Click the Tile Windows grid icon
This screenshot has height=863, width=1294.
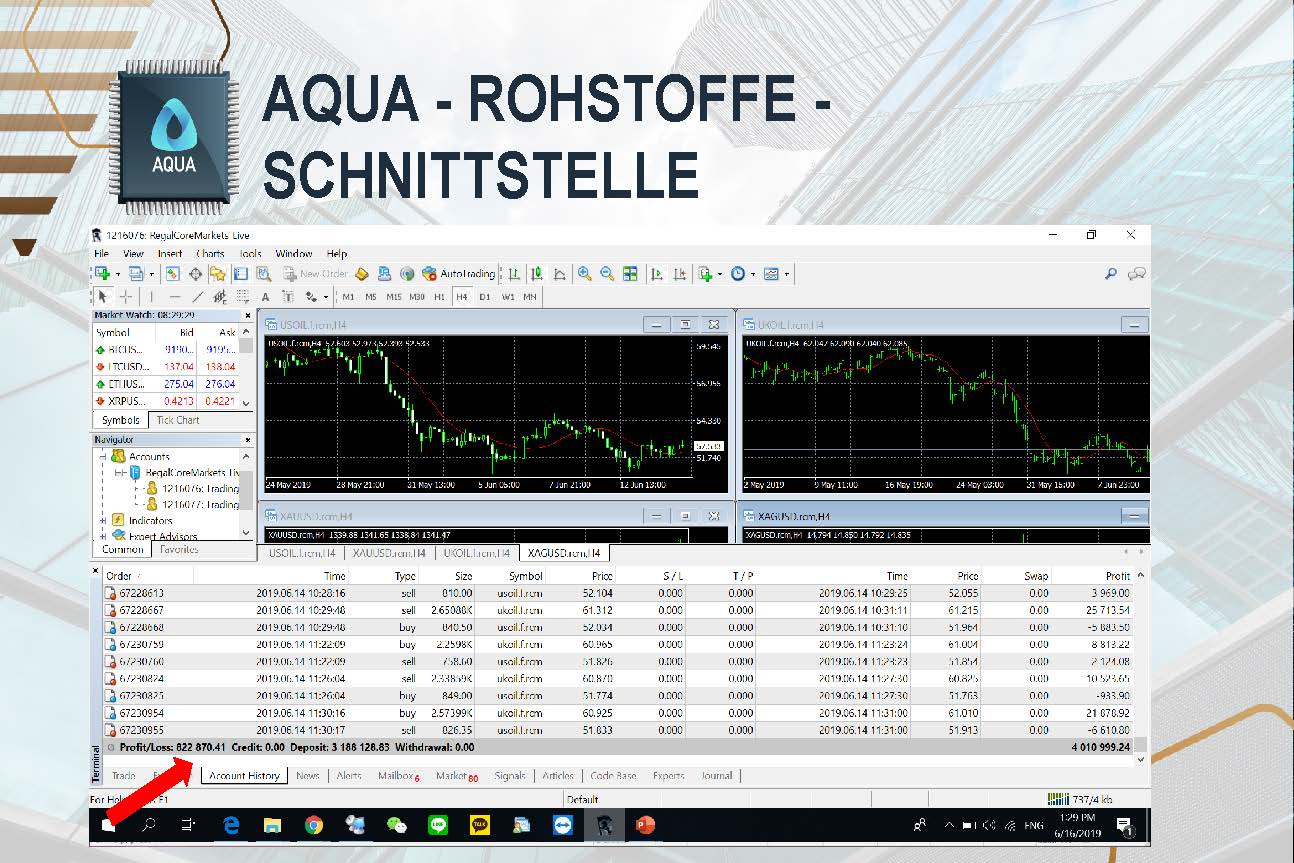(630, 273)
